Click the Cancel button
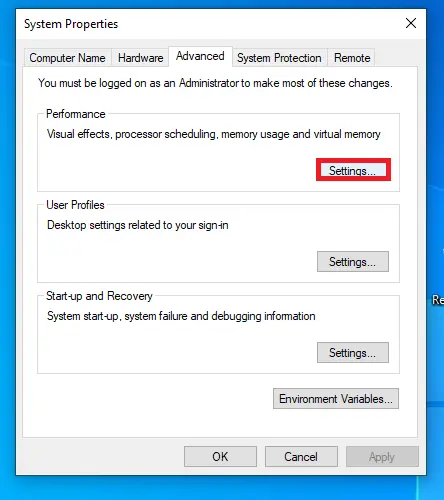The image size is (444, 500). click(x=301, y=457)
